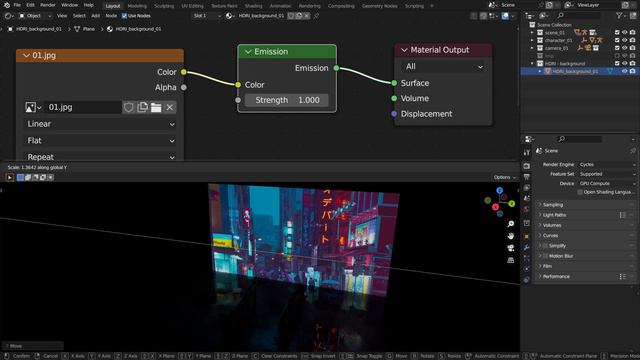Toggle the Motion Blur checkbox
640x360 pixels.
click(x=545, y=256)
